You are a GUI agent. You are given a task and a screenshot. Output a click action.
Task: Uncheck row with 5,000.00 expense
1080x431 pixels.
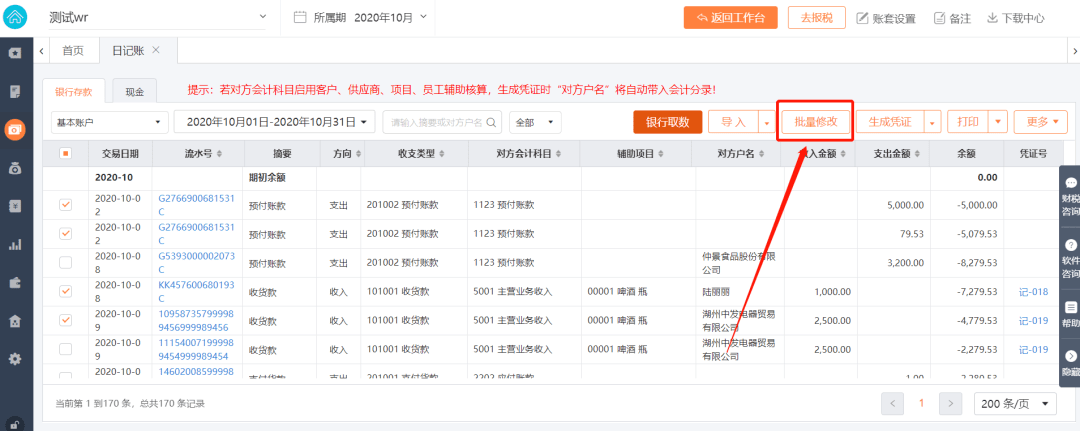coord(65,204)
